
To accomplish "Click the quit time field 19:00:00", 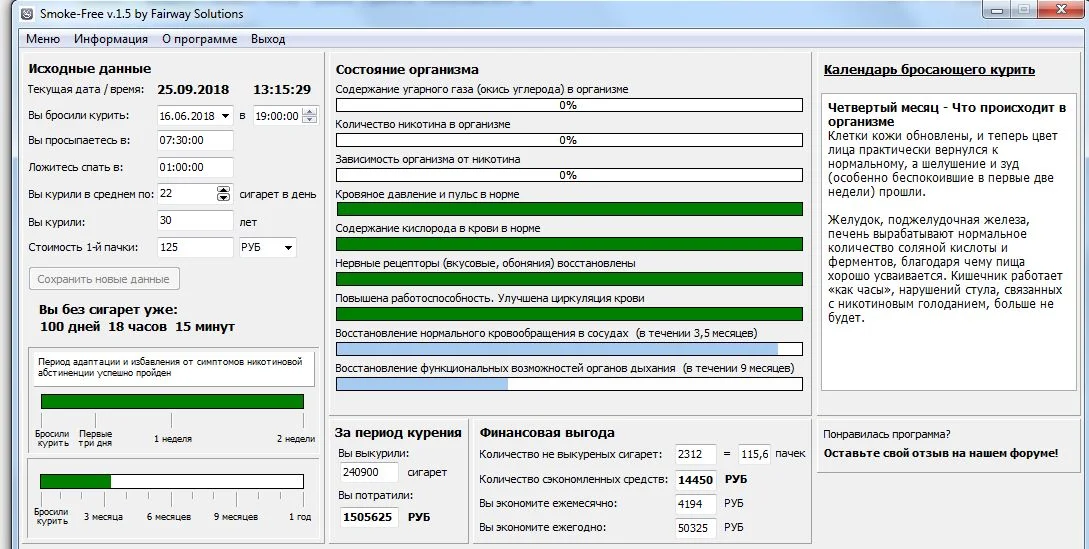I will 277,116.
